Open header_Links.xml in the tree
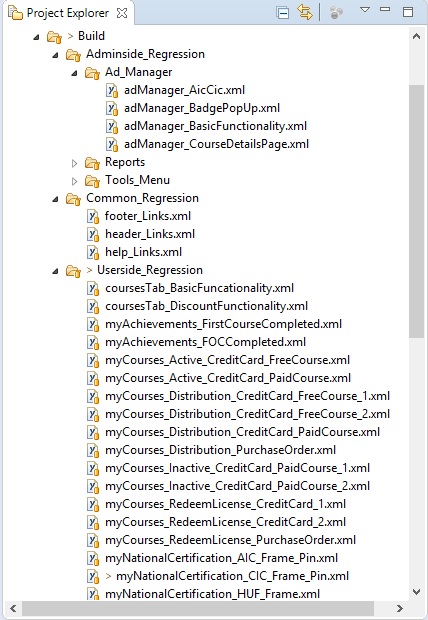This screenshot has height=620, width=428. (150, 234)
